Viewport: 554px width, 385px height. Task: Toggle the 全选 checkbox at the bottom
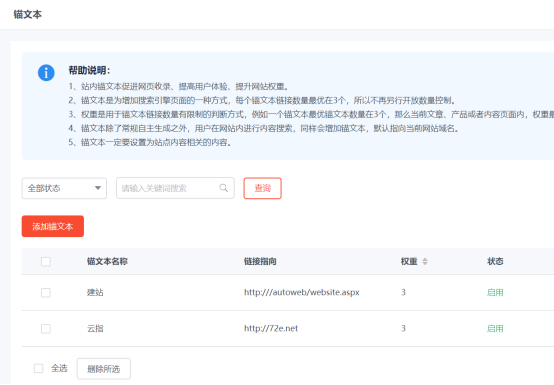pos(39,368)
